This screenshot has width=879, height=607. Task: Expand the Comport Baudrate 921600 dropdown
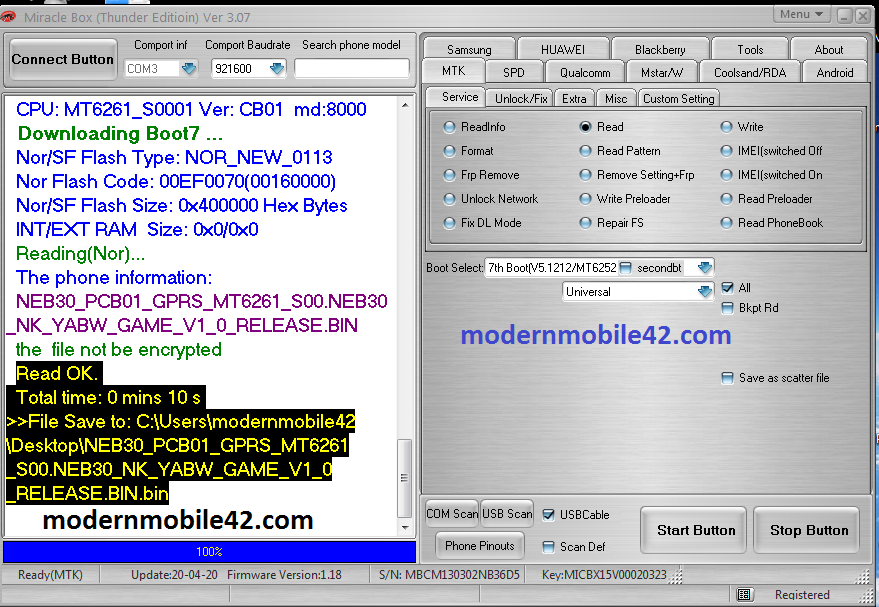pyautogui.click(x=277, y=68)
